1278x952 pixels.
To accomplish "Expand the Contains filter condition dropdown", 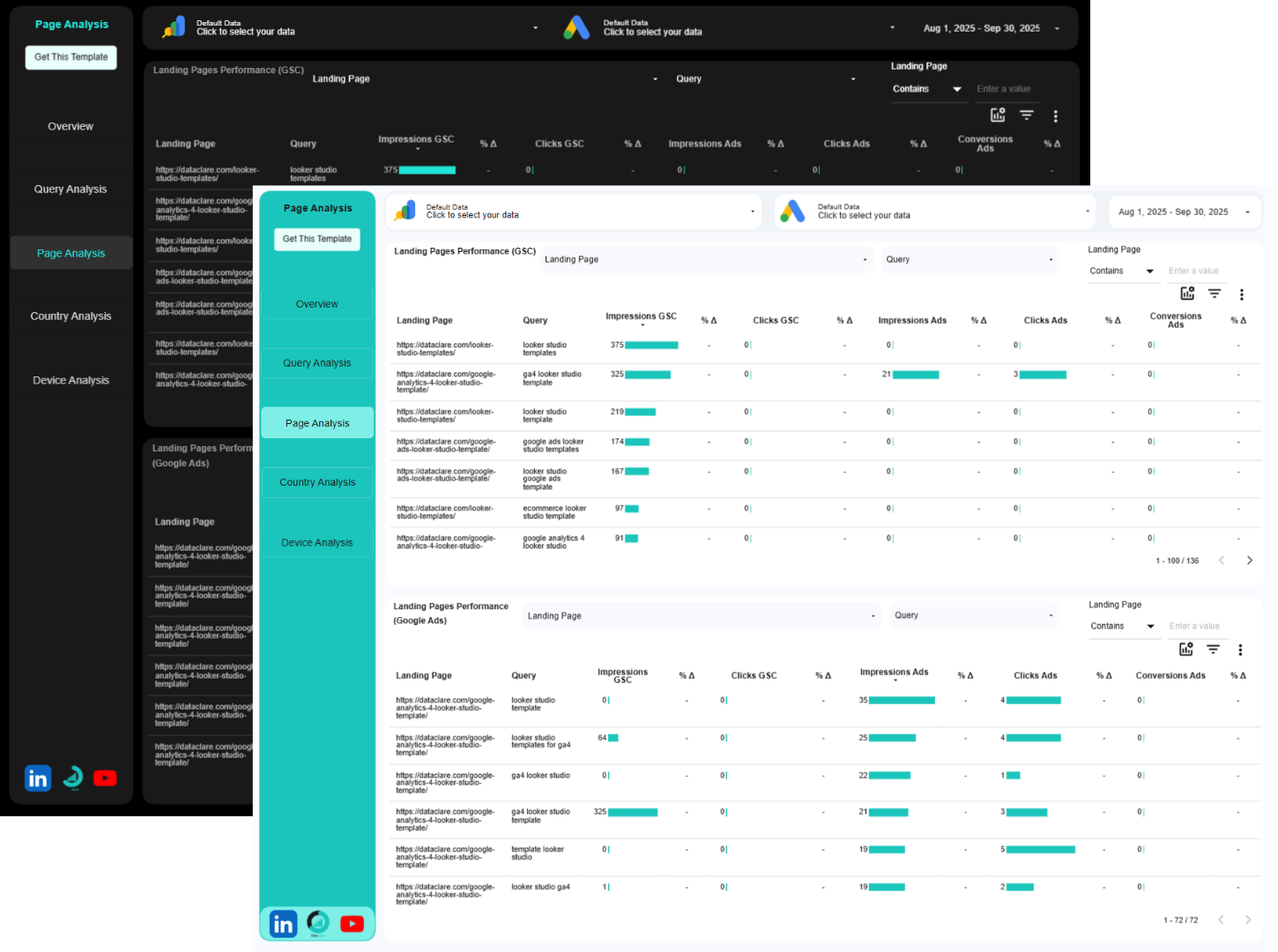I will [x=1123, y=271].
